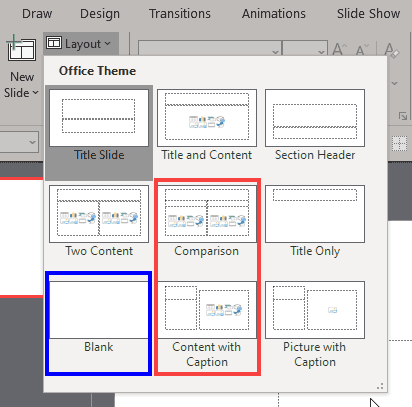The image size is (412, 407).
Task: Click the dotted grid icon beside the gallery
Action: click(x=399, y=144)
